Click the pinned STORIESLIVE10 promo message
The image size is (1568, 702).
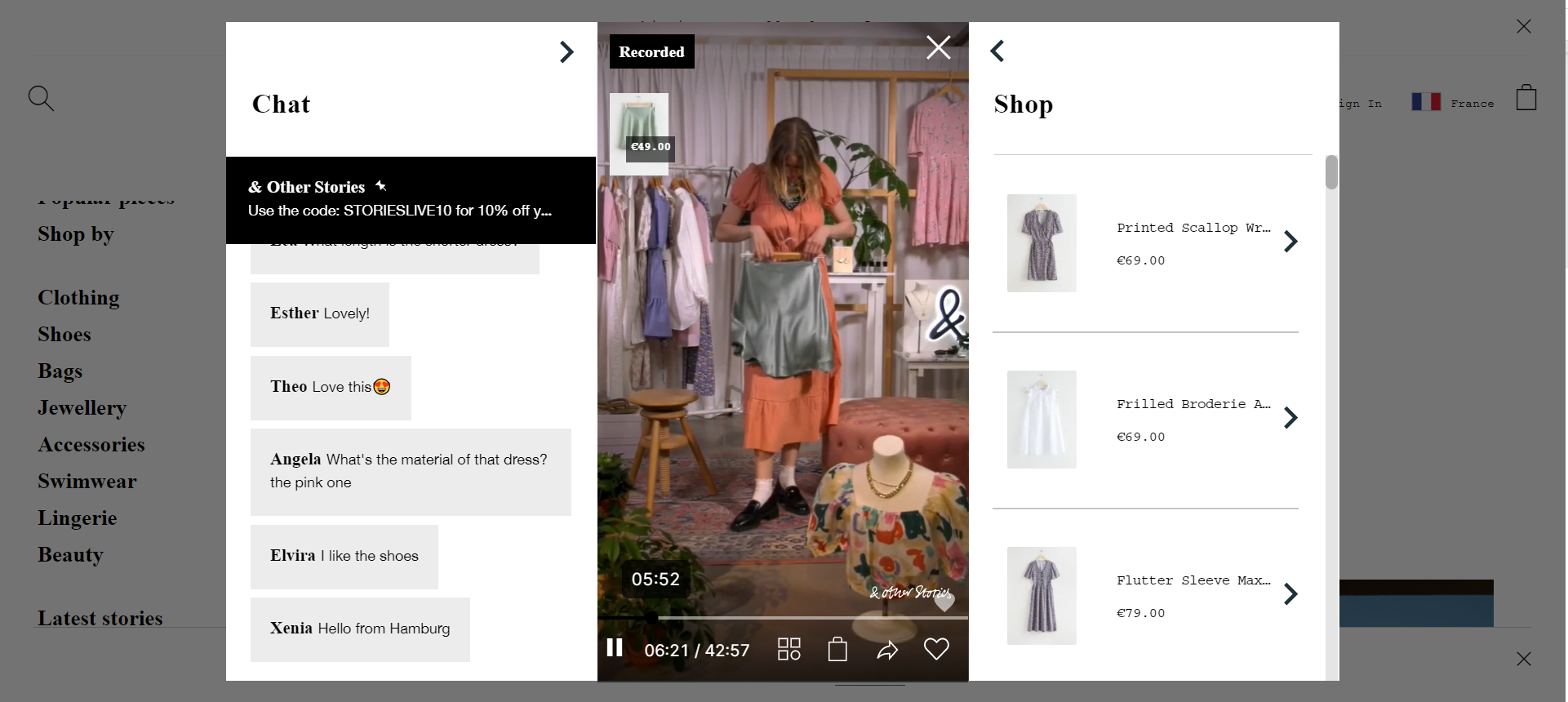click(x=411, y=200)
